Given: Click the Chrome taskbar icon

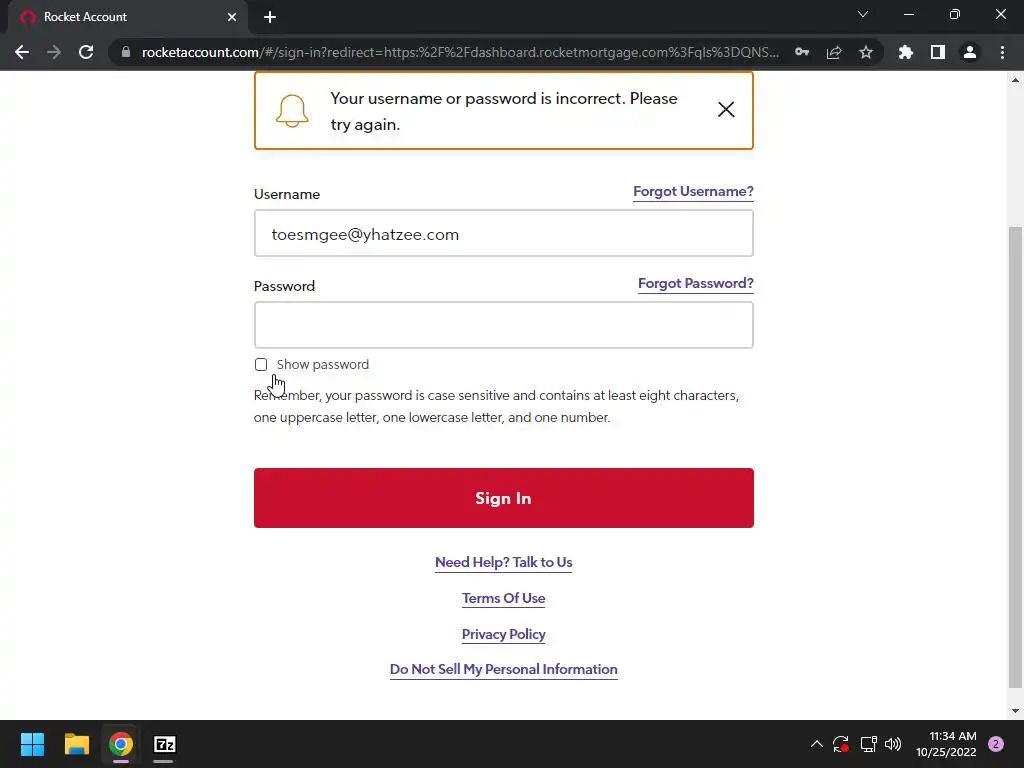Looking at the screenshot, I should (121, 744).
